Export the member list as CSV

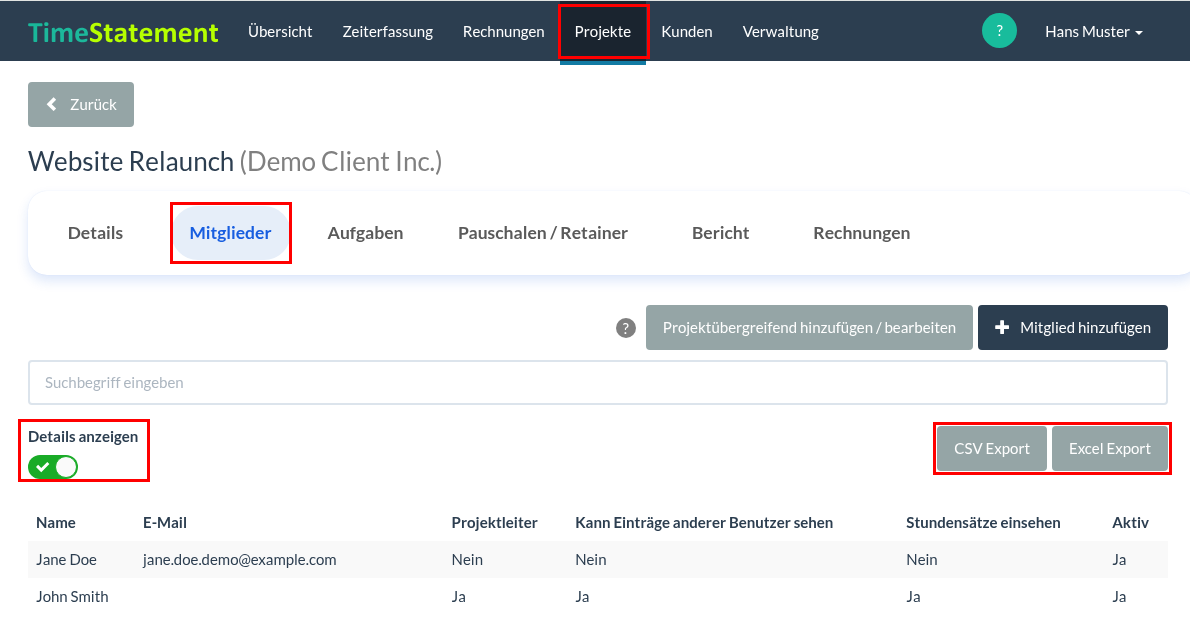[992, 449]
